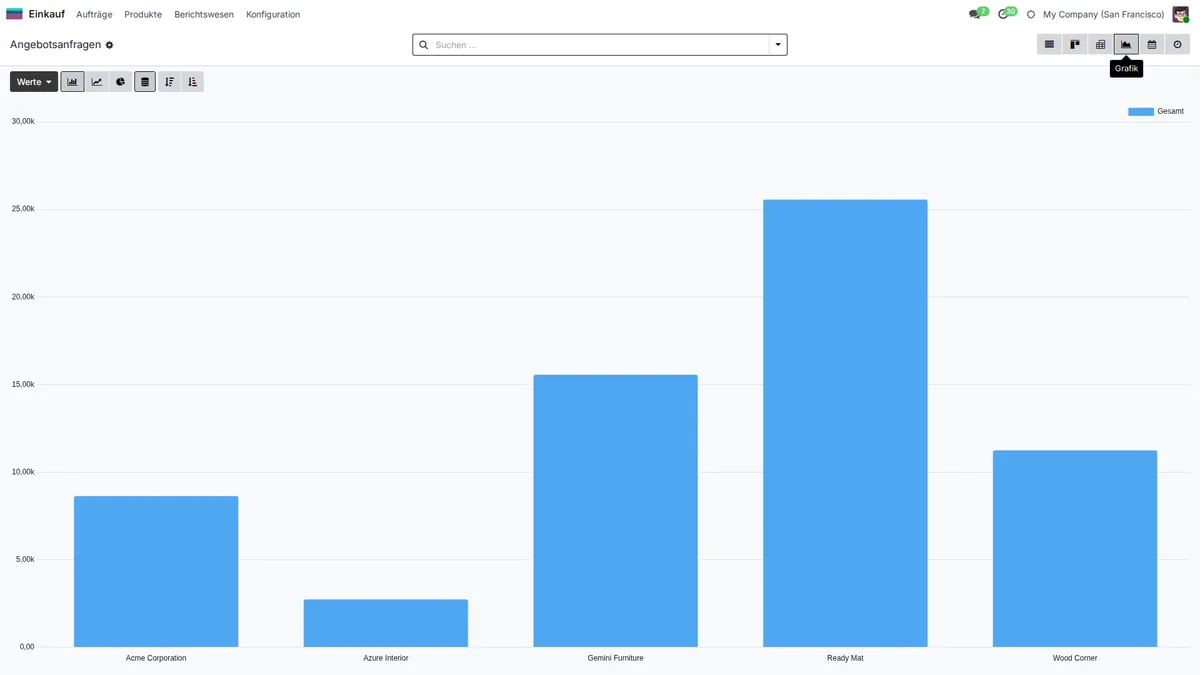1200x675 pixels.
Task: Click into the Suchen search field
Action: point(600,45)
